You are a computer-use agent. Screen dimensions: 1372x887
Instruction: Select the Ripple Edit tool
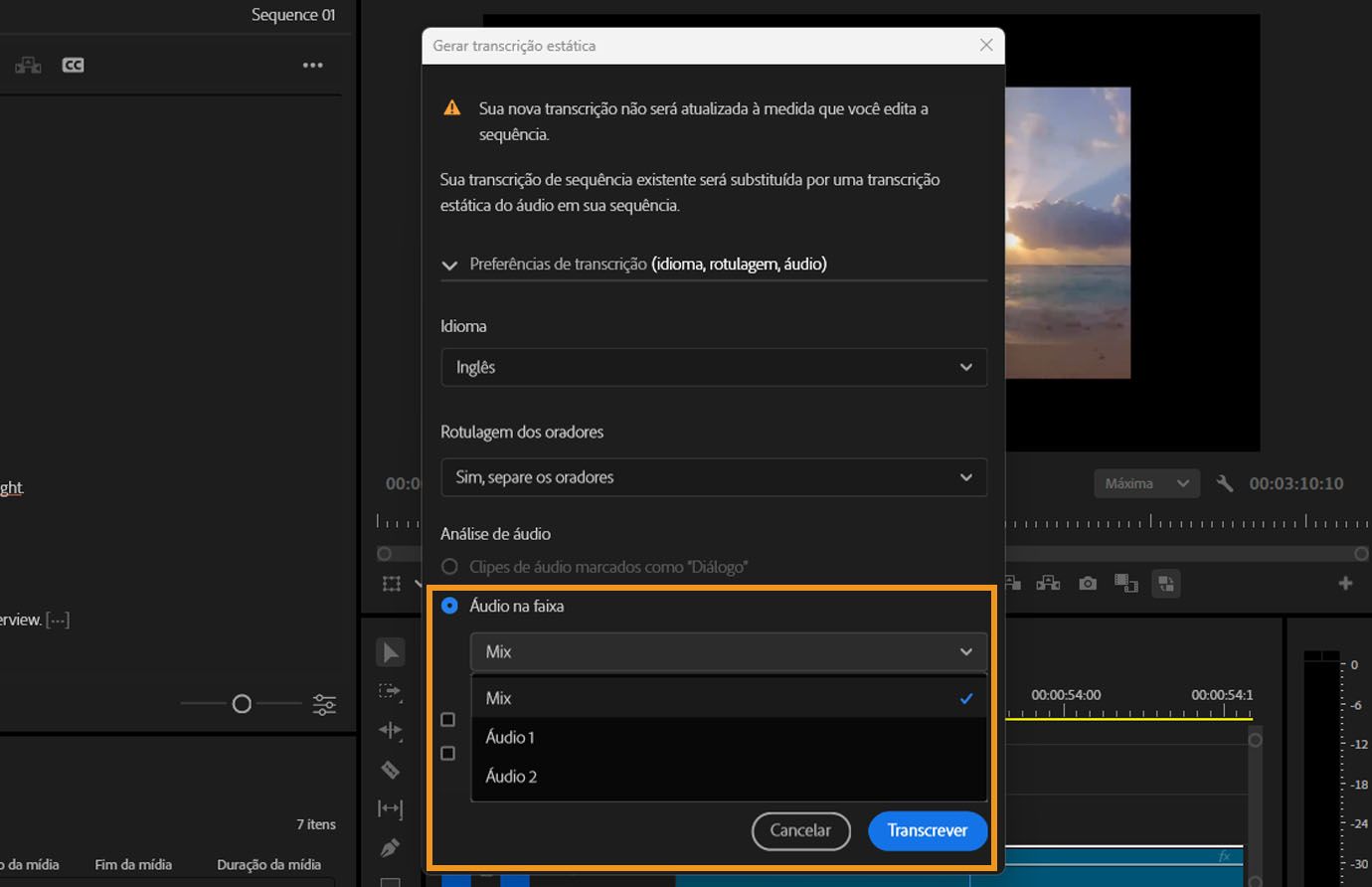(x=390, y=731)
